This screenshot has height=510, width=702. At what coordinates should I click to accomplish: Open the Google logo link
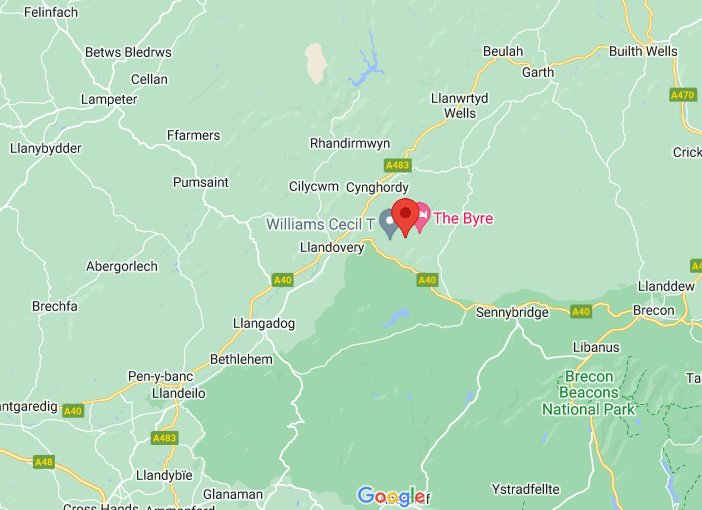[x=391, y=496]
